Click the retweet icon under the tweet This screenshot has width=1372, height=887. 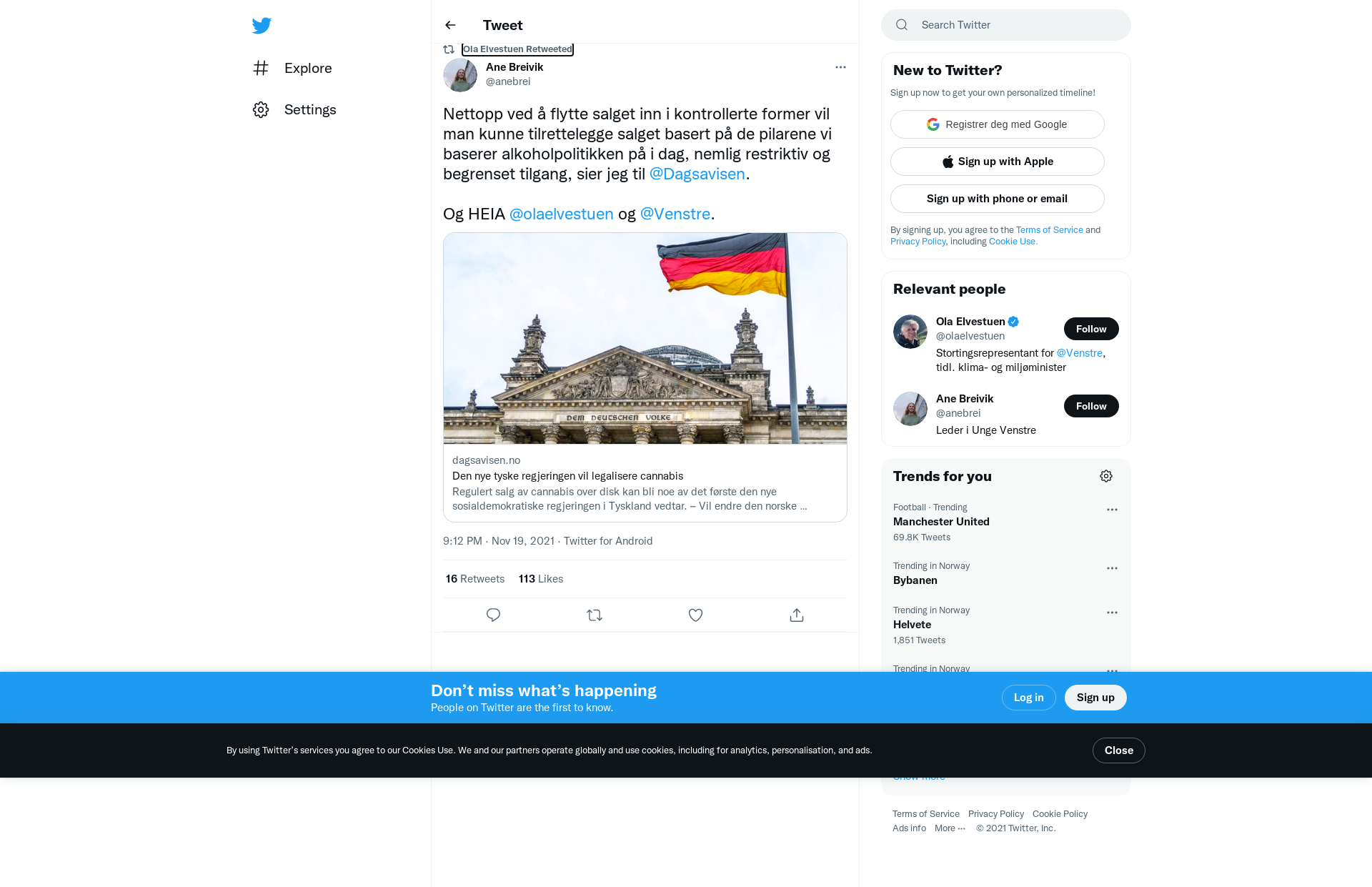(595, 615)
